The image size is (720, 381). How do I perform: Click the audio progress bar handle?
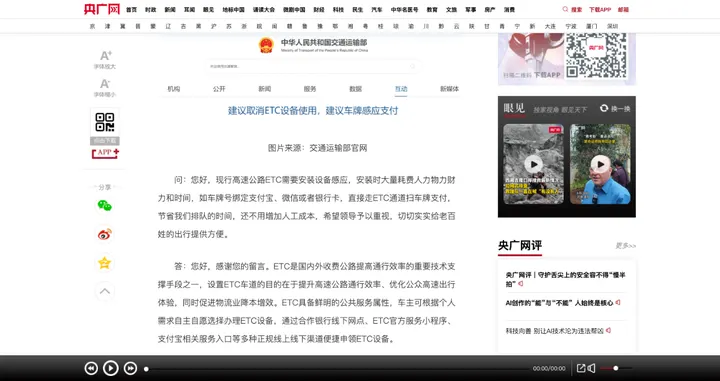146,369
